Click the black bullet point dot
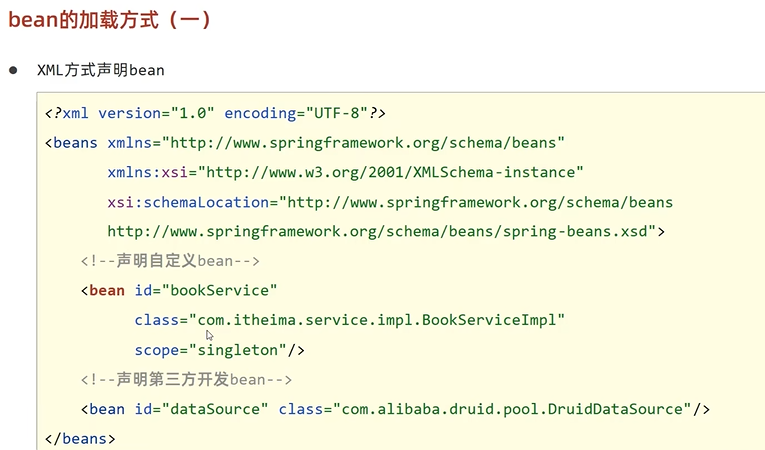765x450 pixels. [14, 71]
